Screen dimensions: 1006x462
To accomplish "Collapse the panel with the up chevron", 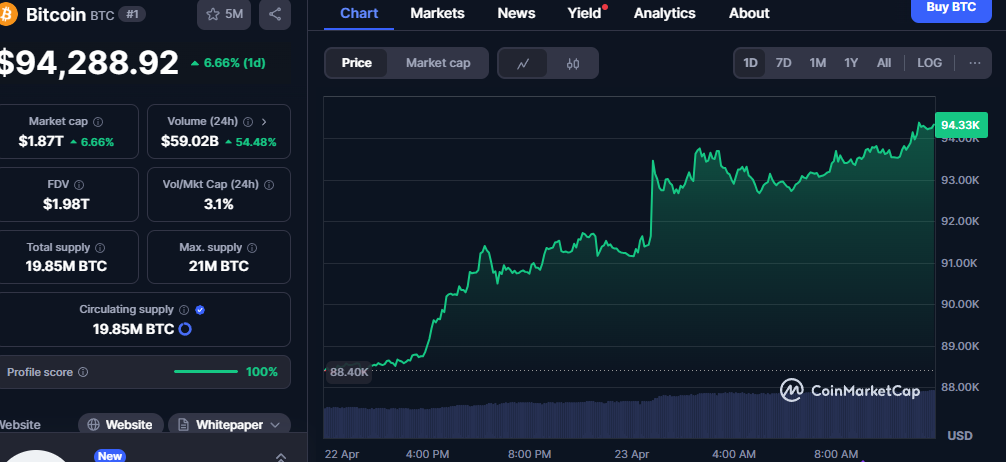I will pos(280,458).
